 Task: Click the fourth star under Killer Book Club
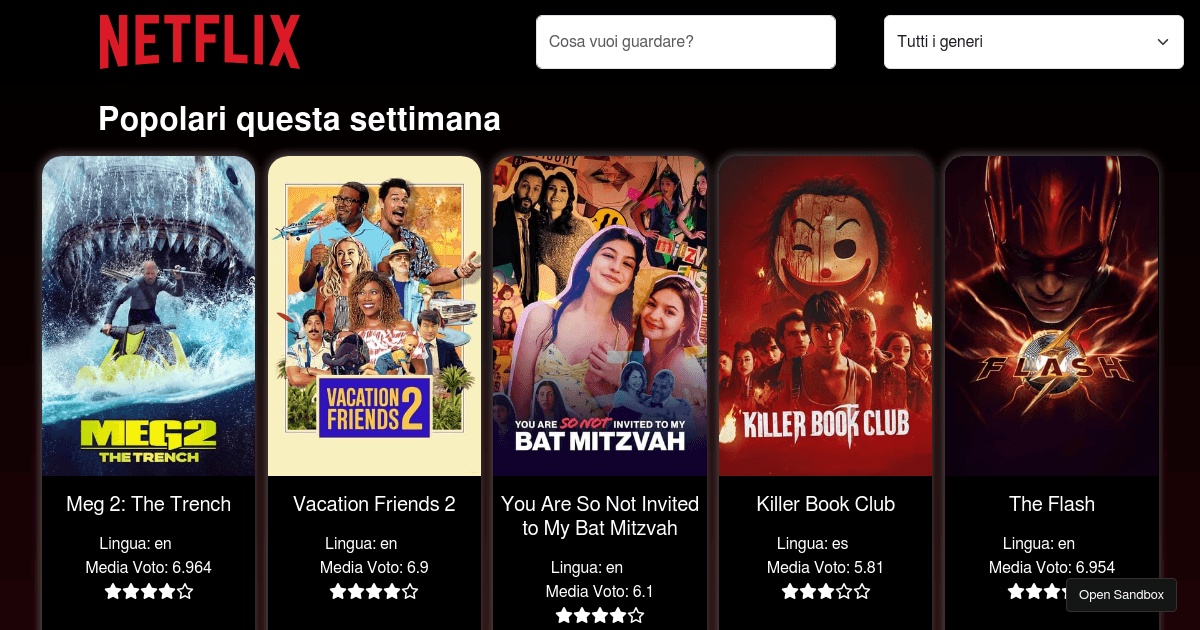tap(844, 591)
